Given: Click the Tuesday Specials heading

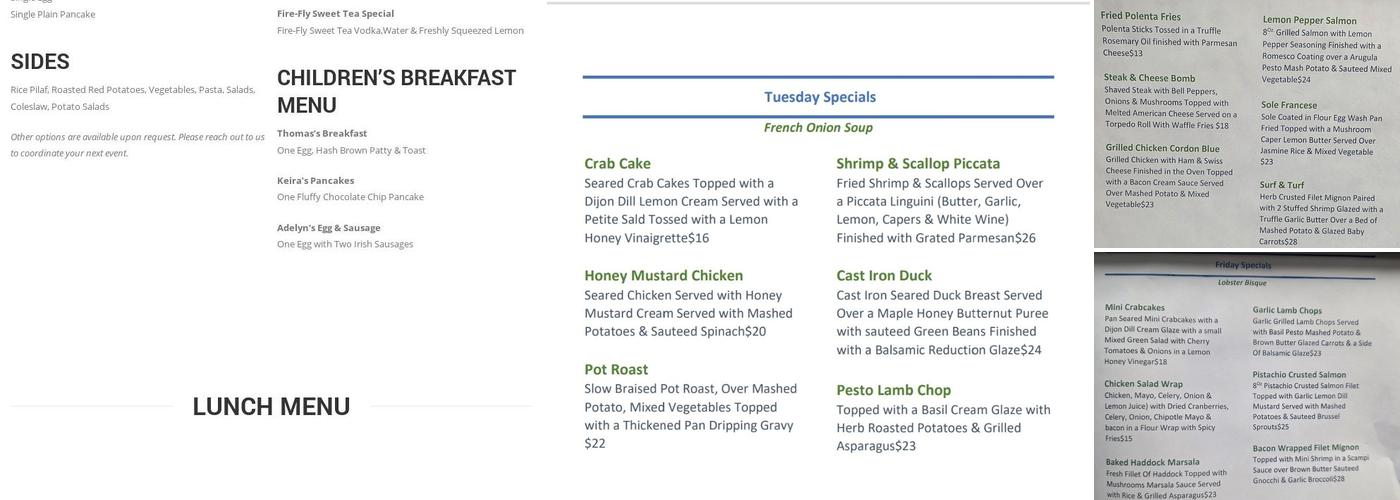Looking at the screenshot, I should point(819,97).
